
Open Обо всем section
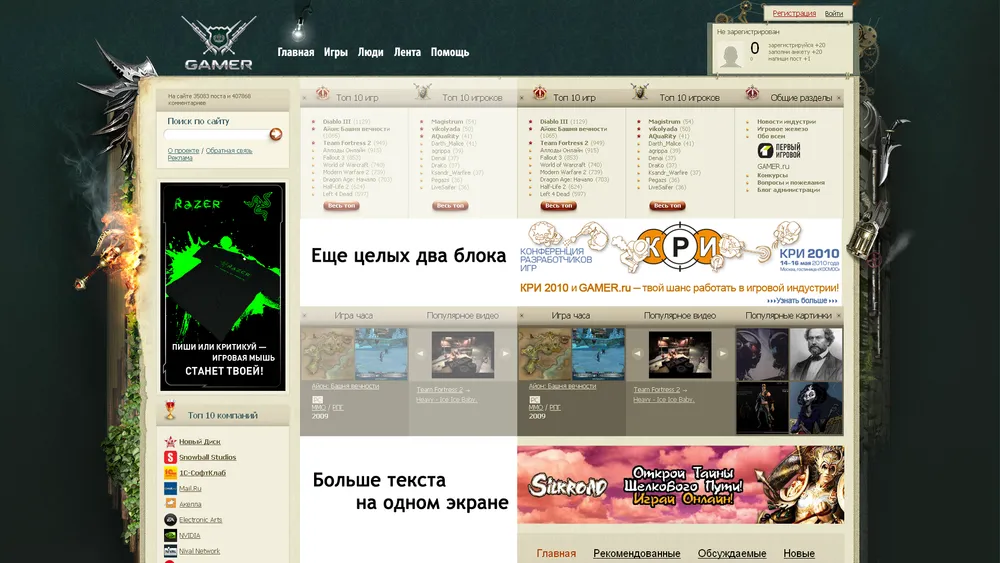(771, 136)
